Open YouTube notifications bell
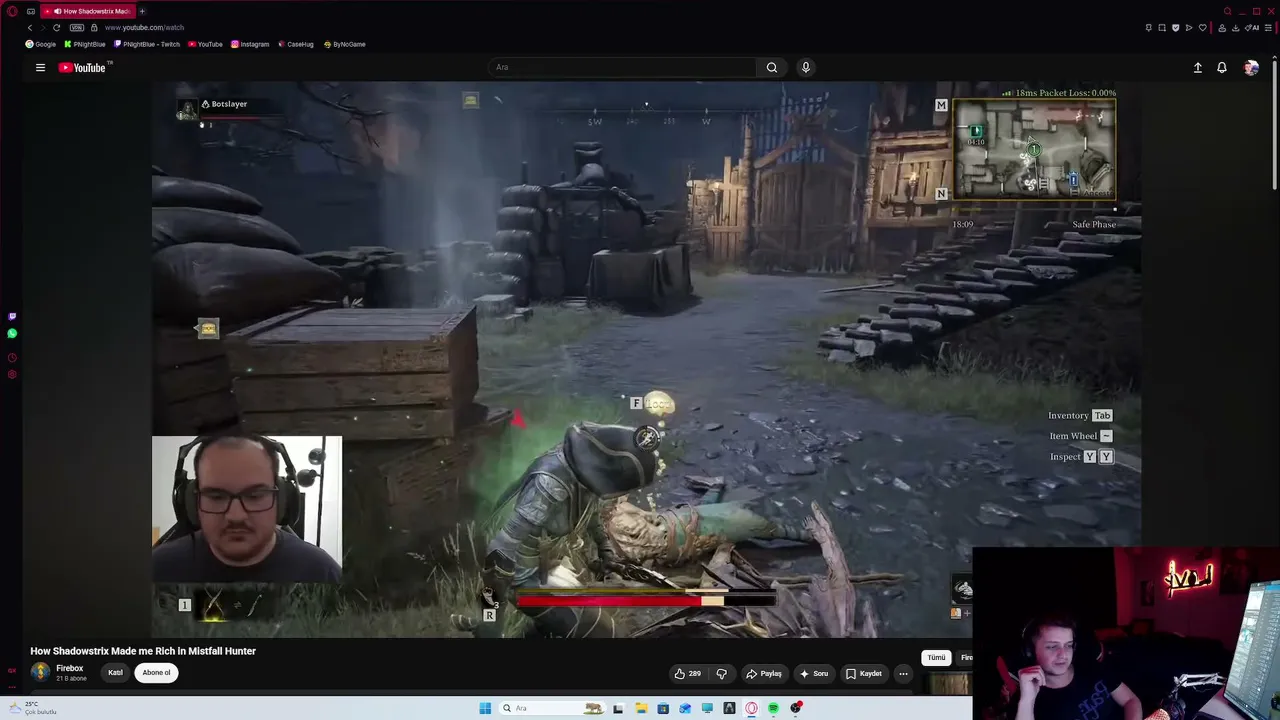The width and height of the screenshot is (1280, 720). point(1222,68)
